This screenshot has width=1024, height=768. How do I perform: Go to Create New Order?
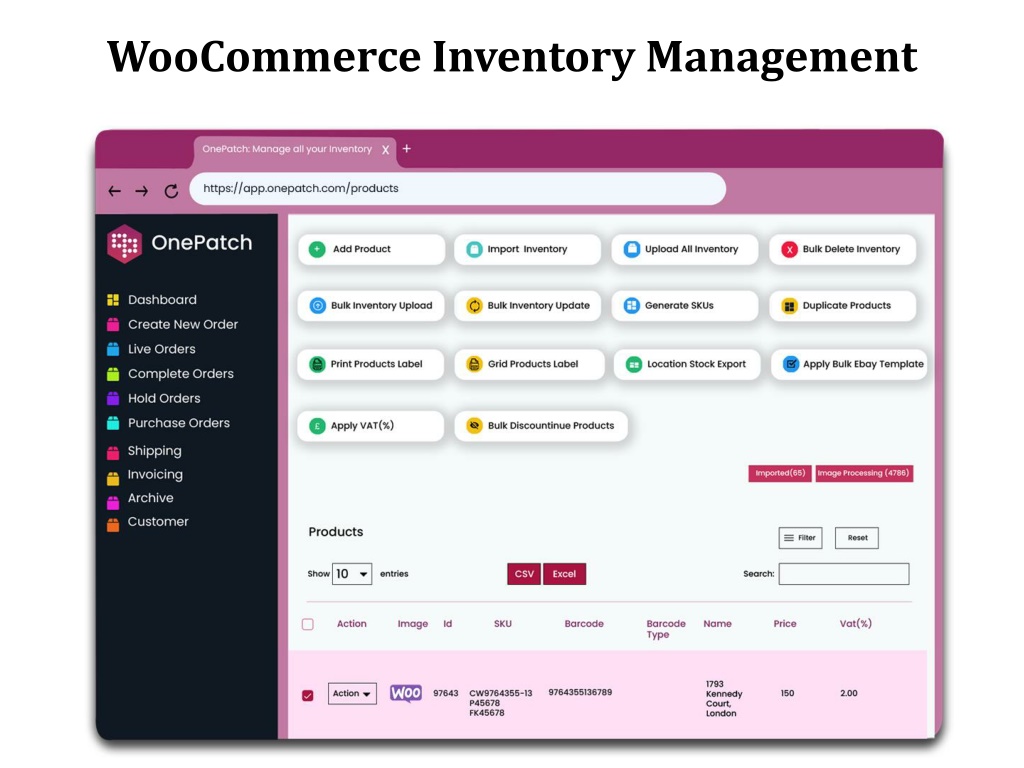pyautogui.click(x=183, y=325)
